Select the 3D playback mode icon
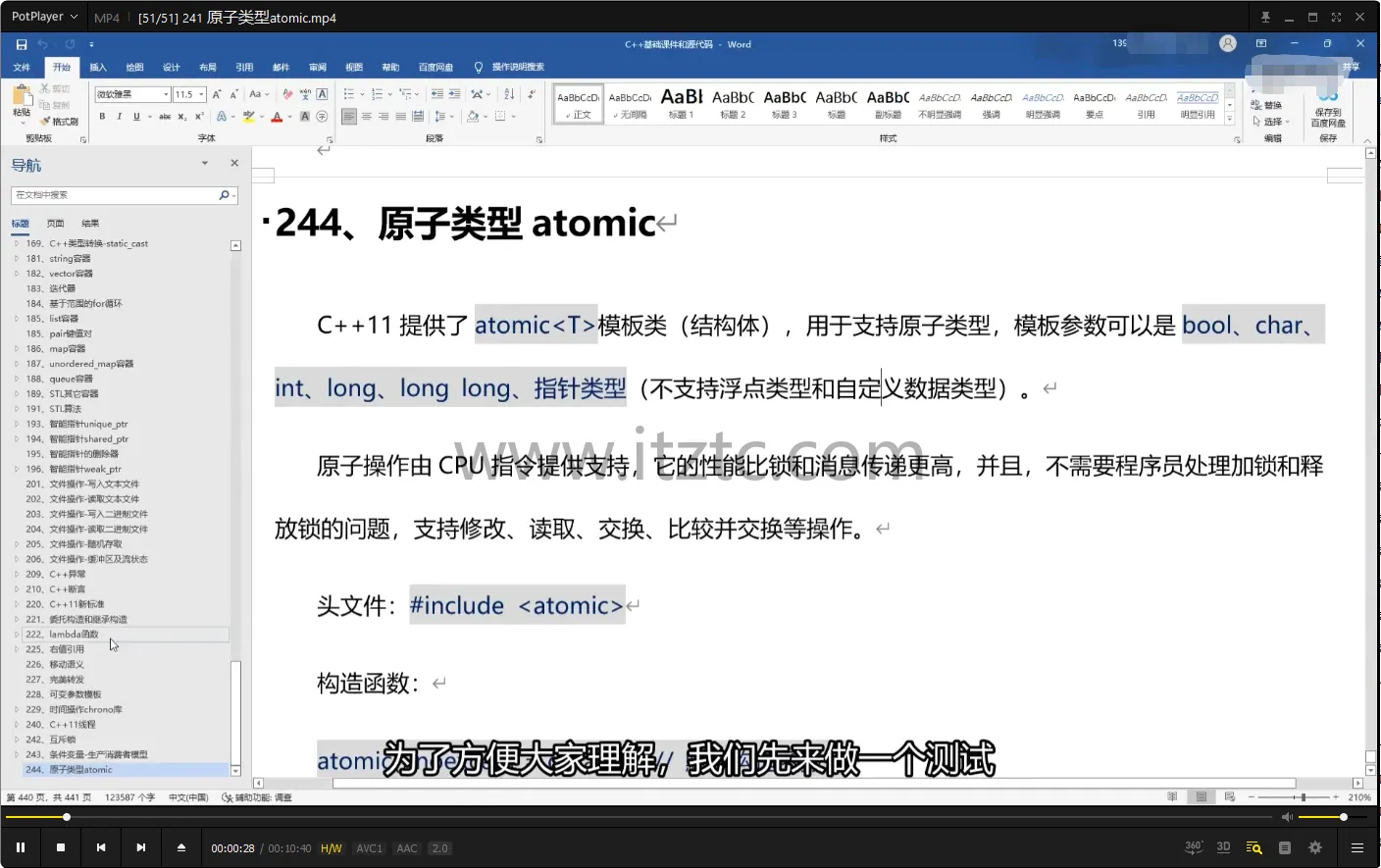This screenshot has height=868, width=1381. tap(1223, 847)
